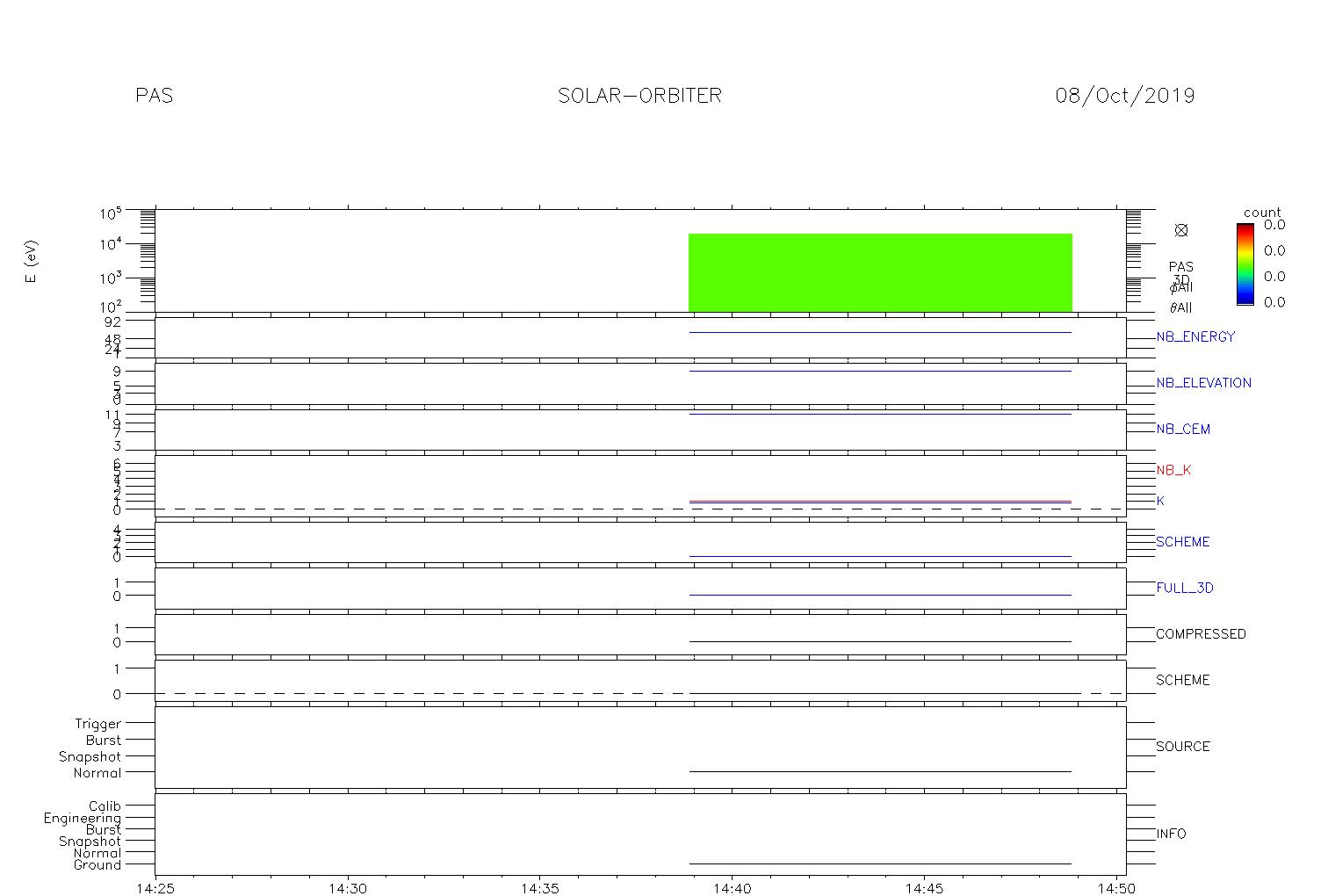Viewport: 1328px width, 896px height.
Task: Click the E (eV) axis label
Action: tap(32, 262)
